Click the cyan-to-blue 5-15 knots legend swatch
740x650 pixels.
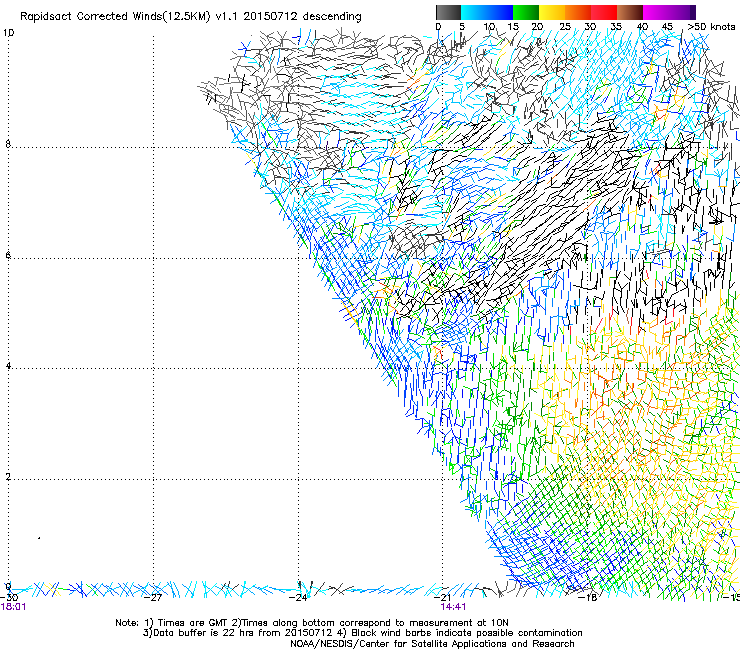487,12
